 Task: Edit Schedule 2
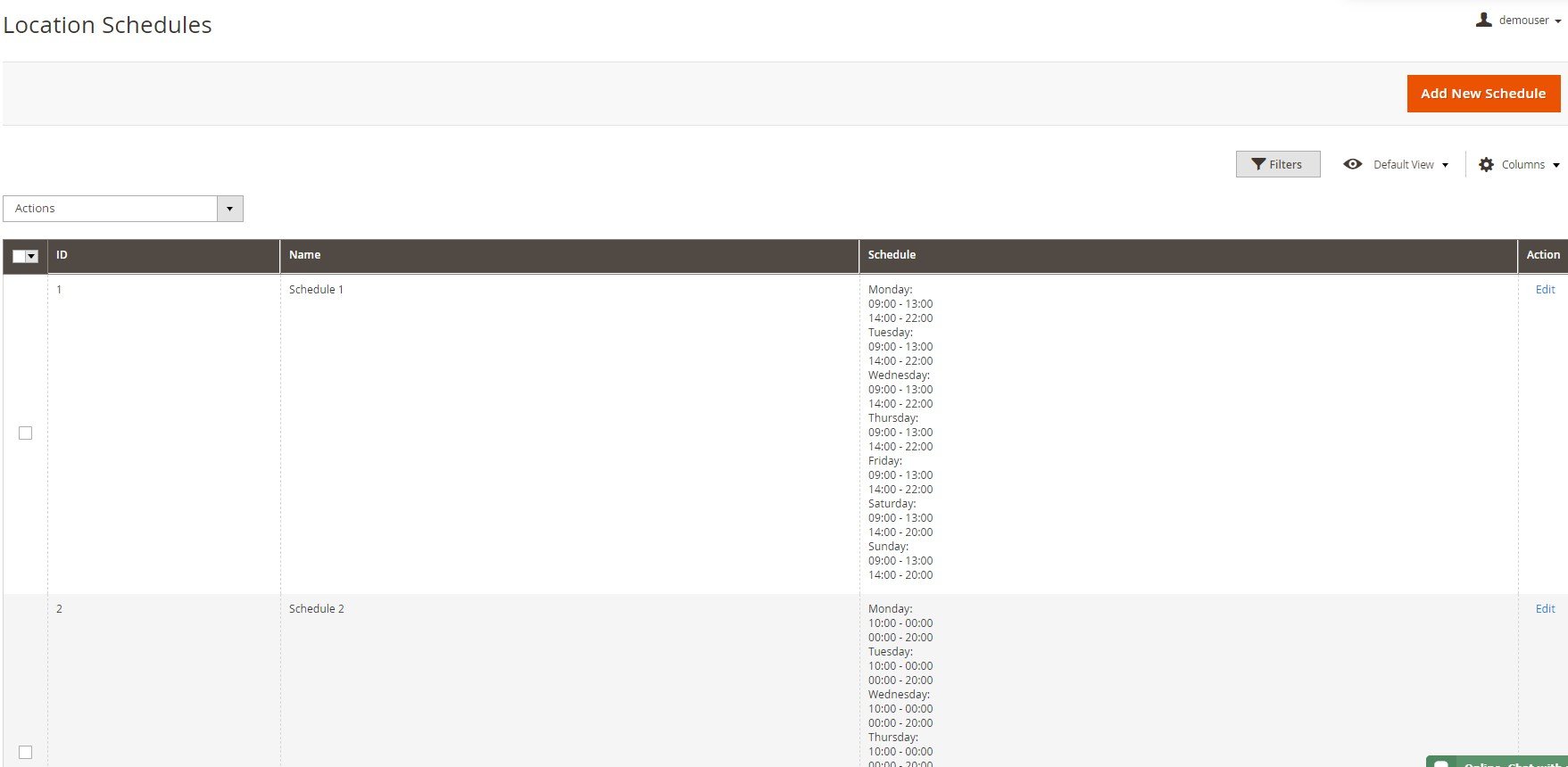click(x=1545, y=609)
